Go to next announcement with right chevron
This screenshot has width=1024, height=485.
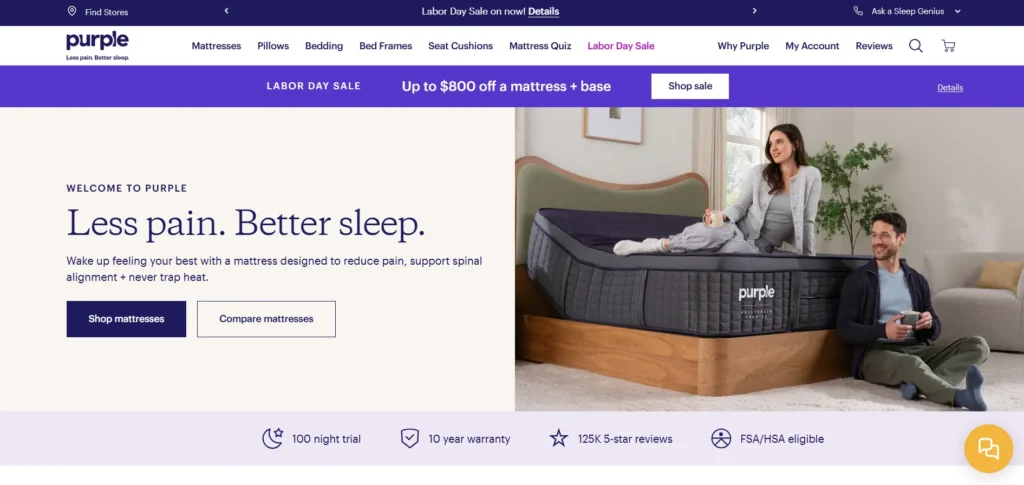[754, 11]
